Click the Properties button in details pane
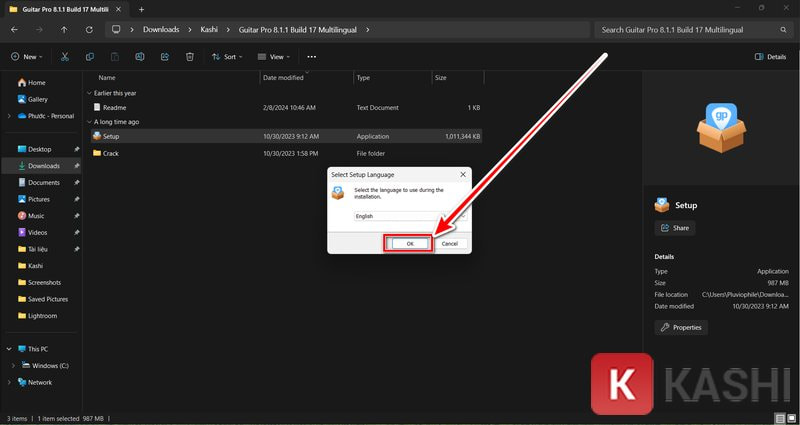The height and width of the screenshot is (425, 800). click(x=681, y=327)
